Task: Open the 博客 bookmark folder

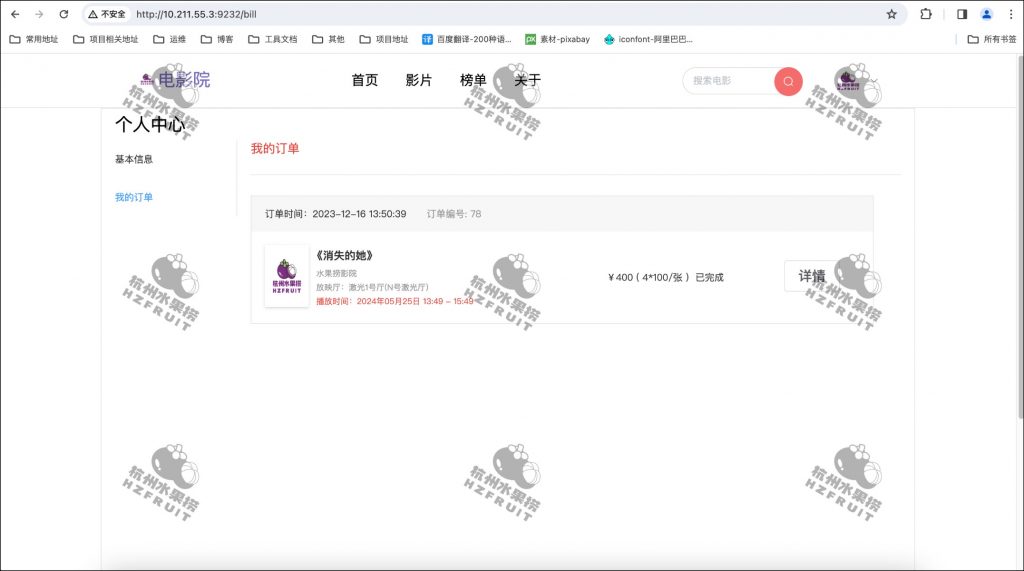Action: [x=217, y=39]
